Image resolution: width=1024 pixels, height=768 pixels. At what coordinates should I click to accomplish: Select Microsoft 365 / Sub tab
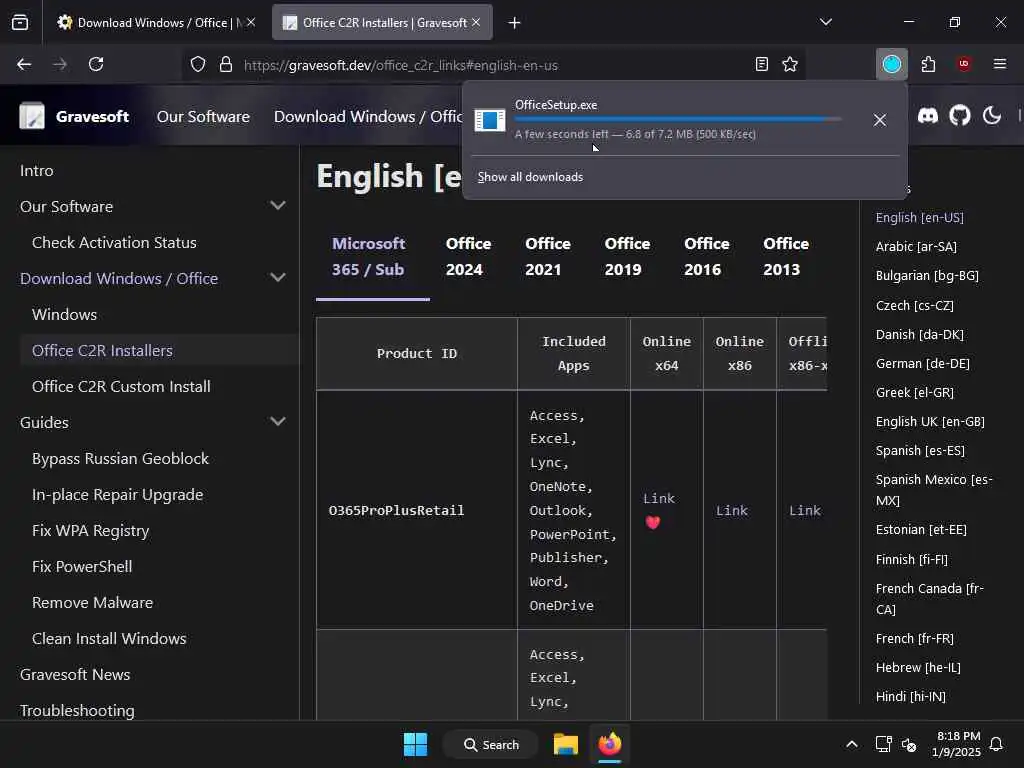(368, 257)
